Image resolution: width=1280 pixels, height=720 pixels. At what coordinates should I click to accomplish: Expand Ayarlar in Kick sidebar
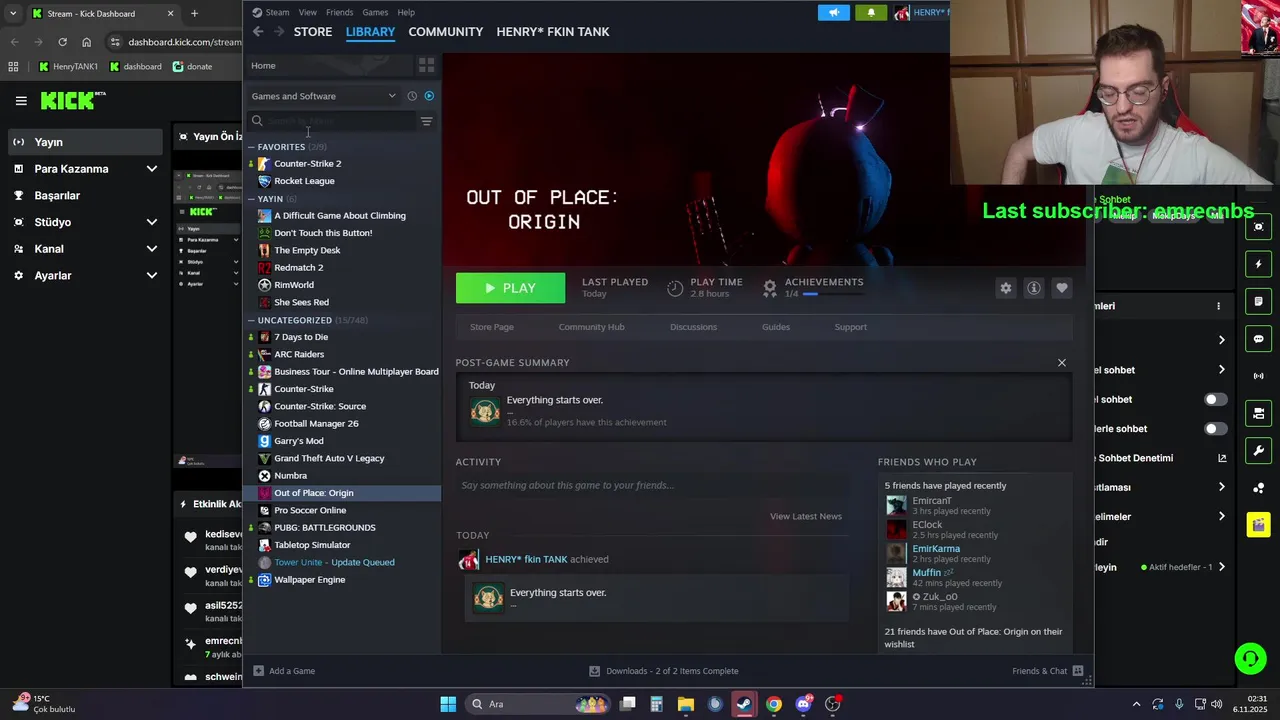(151, 276)
